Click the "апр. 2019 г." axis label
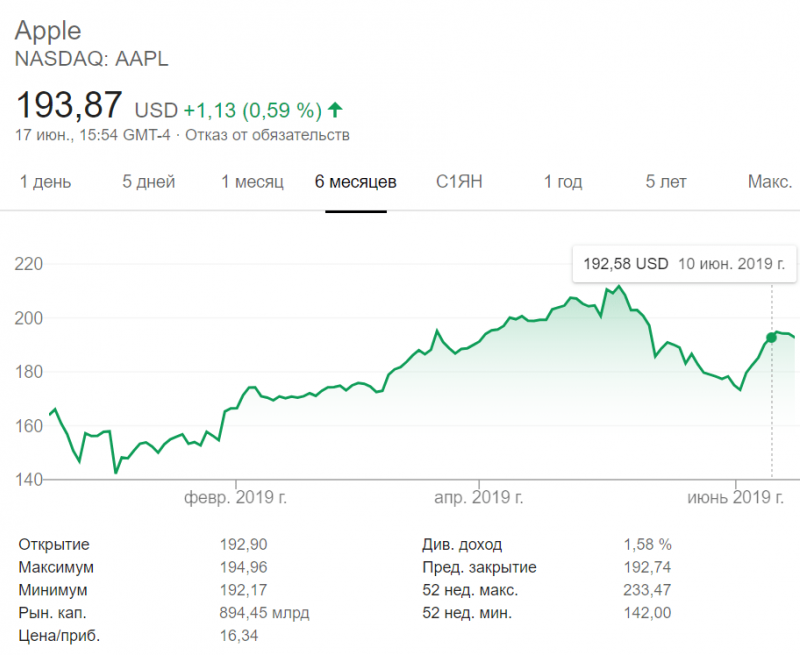Image resolution: width=800 pixels, height=655 pixels. [479, 497]
